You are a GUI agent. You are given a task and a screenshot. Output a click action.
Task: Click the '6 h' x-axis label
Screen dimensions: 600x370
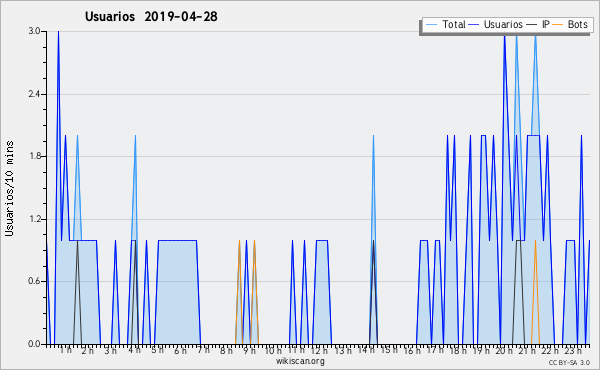click(x=180, y=351)
